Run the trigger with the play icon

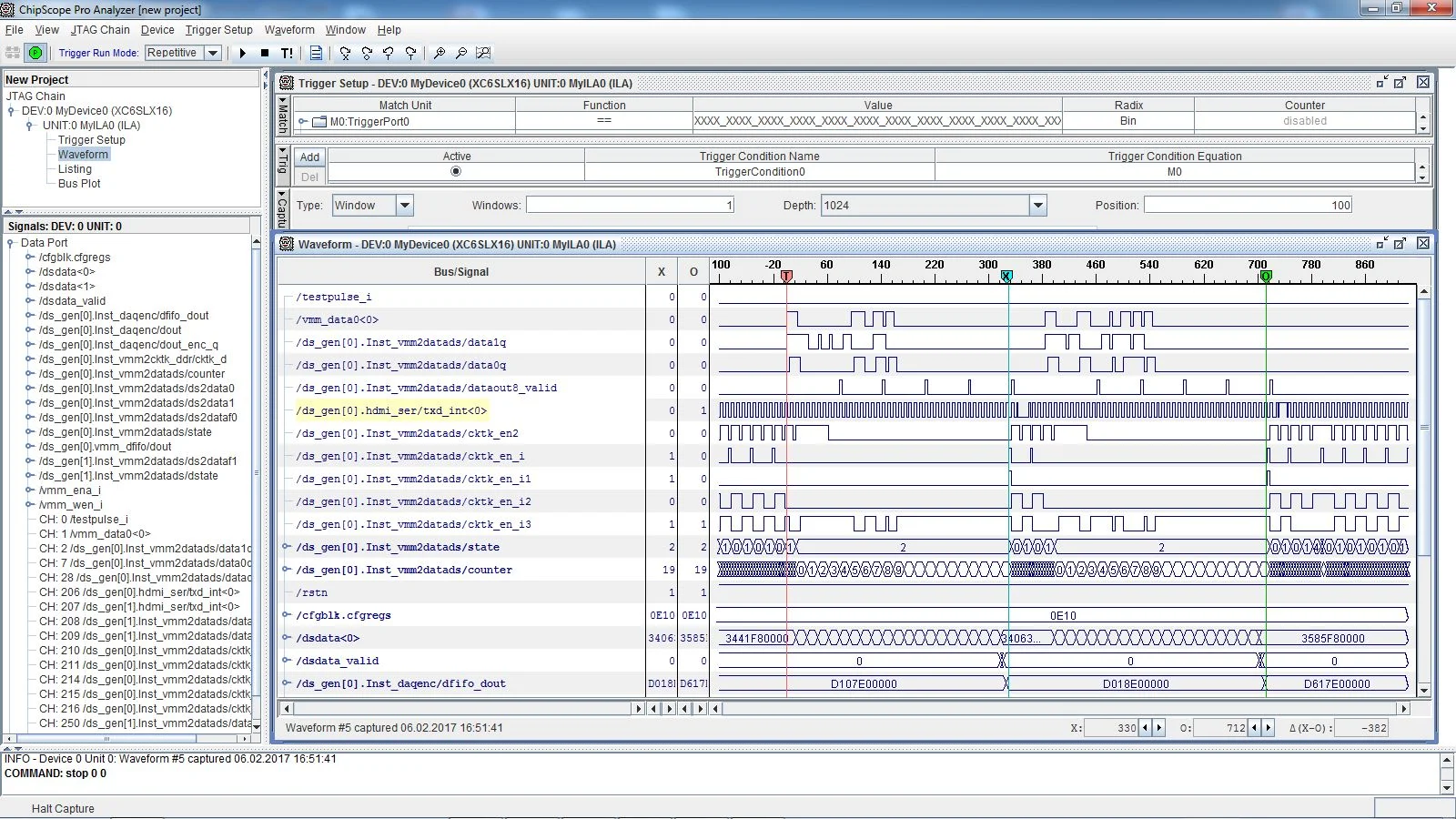point(243,53)
